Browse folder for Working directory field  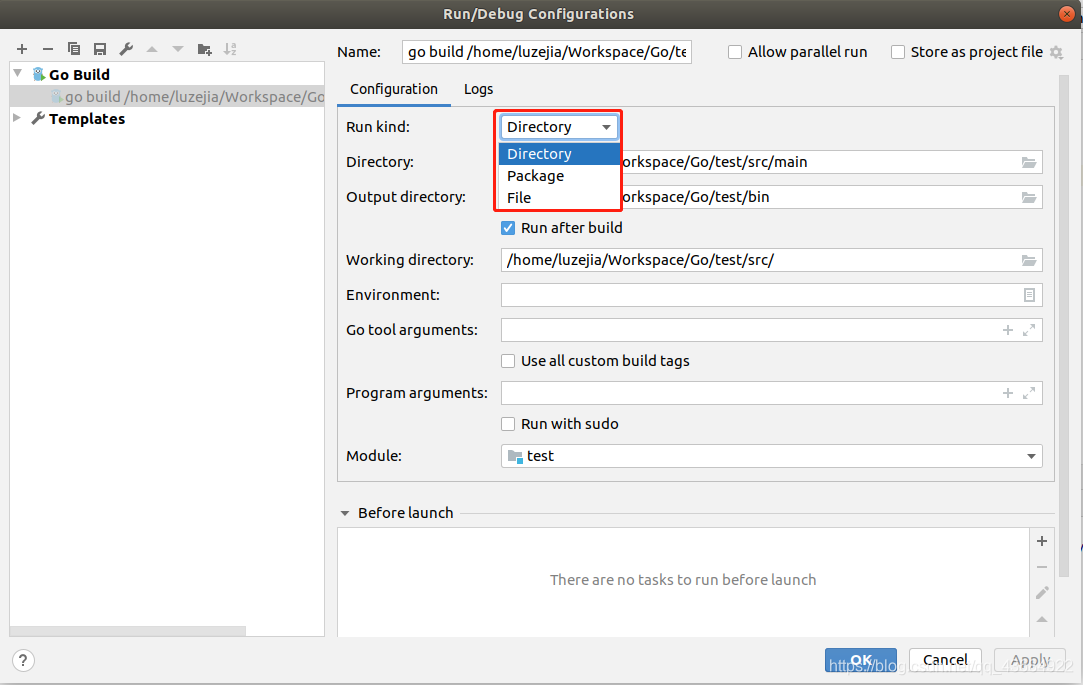pyautogui.click(x=1029, y=260)
